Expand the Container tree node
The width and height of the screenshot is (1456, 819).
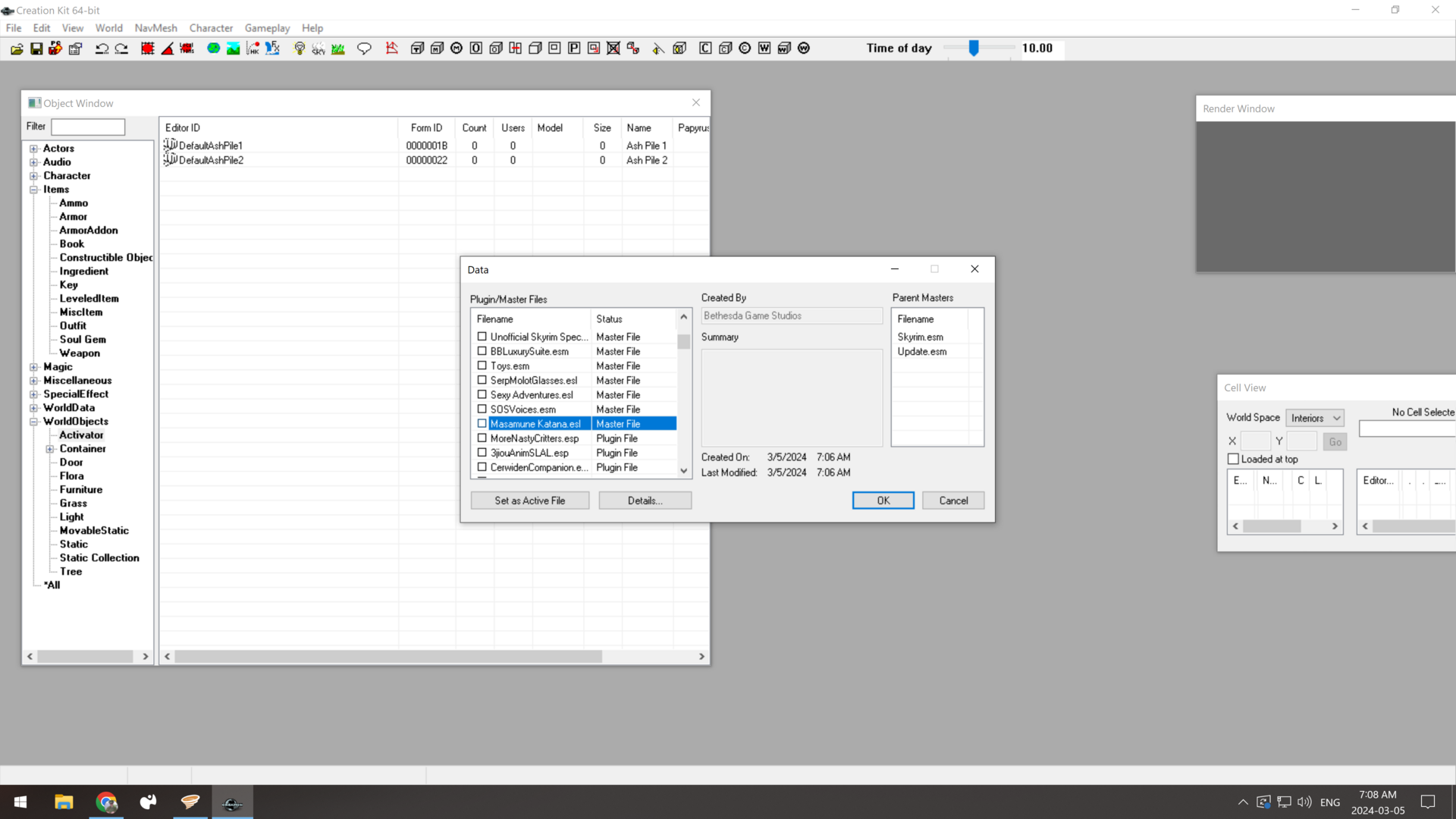point(50,449)
